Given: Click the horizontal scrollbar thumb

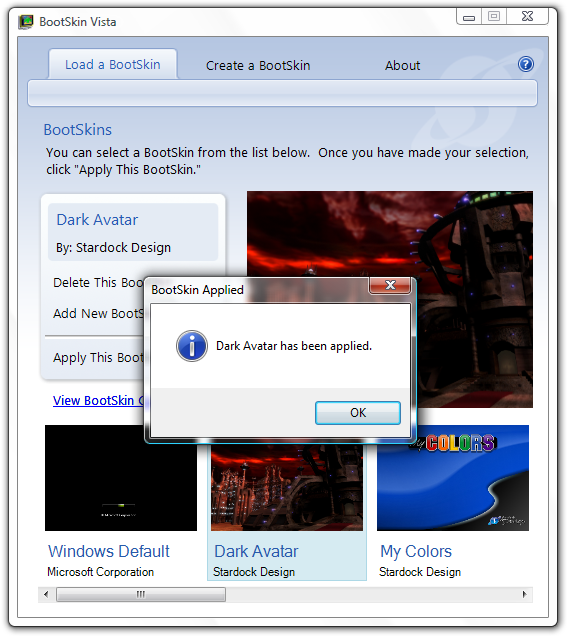Looking at the screenshot, I should pyautogui.click(x=141, y=595).
